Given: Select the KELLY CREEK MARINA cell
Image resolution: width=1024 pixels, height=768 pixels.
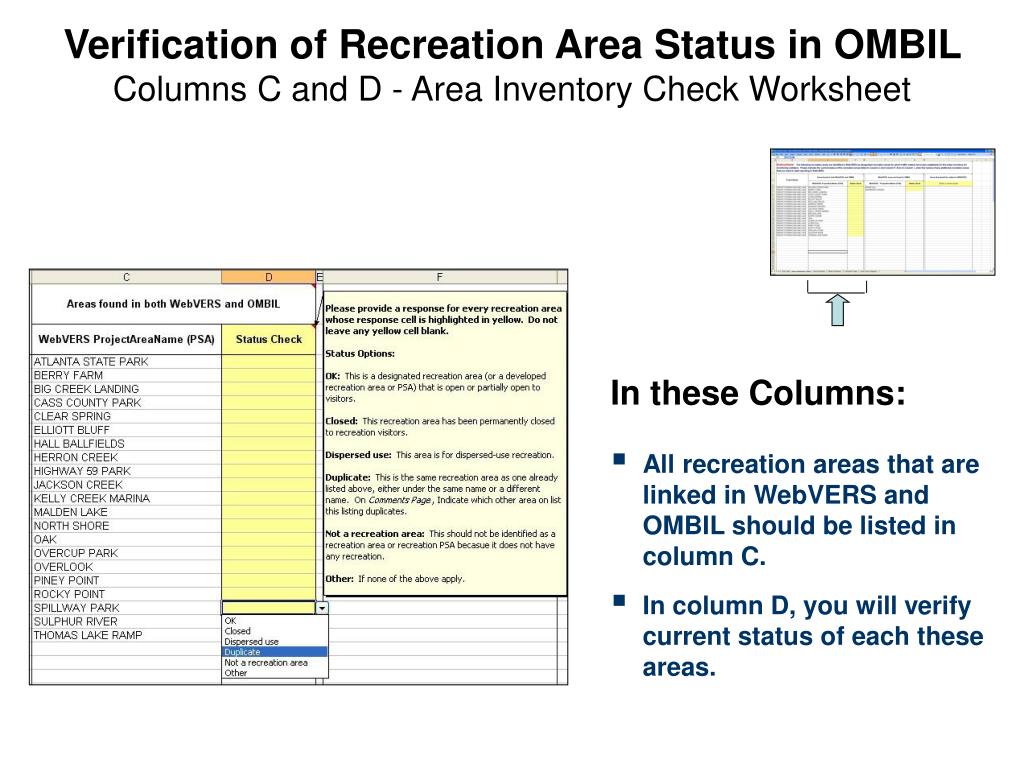Looking at the screenshot, I should [126, 498].
